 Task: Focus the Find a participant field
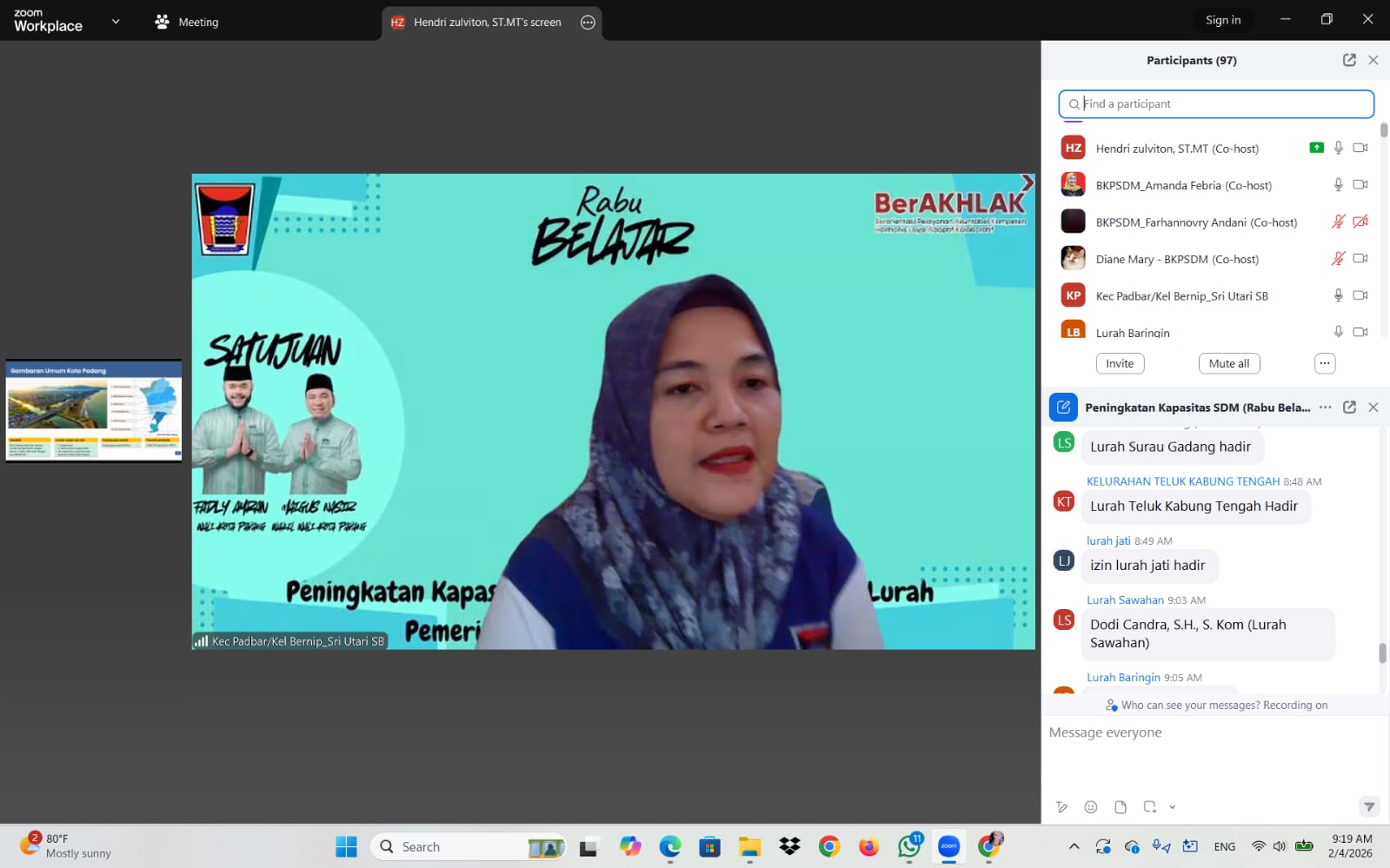(x=1216, y=104)
